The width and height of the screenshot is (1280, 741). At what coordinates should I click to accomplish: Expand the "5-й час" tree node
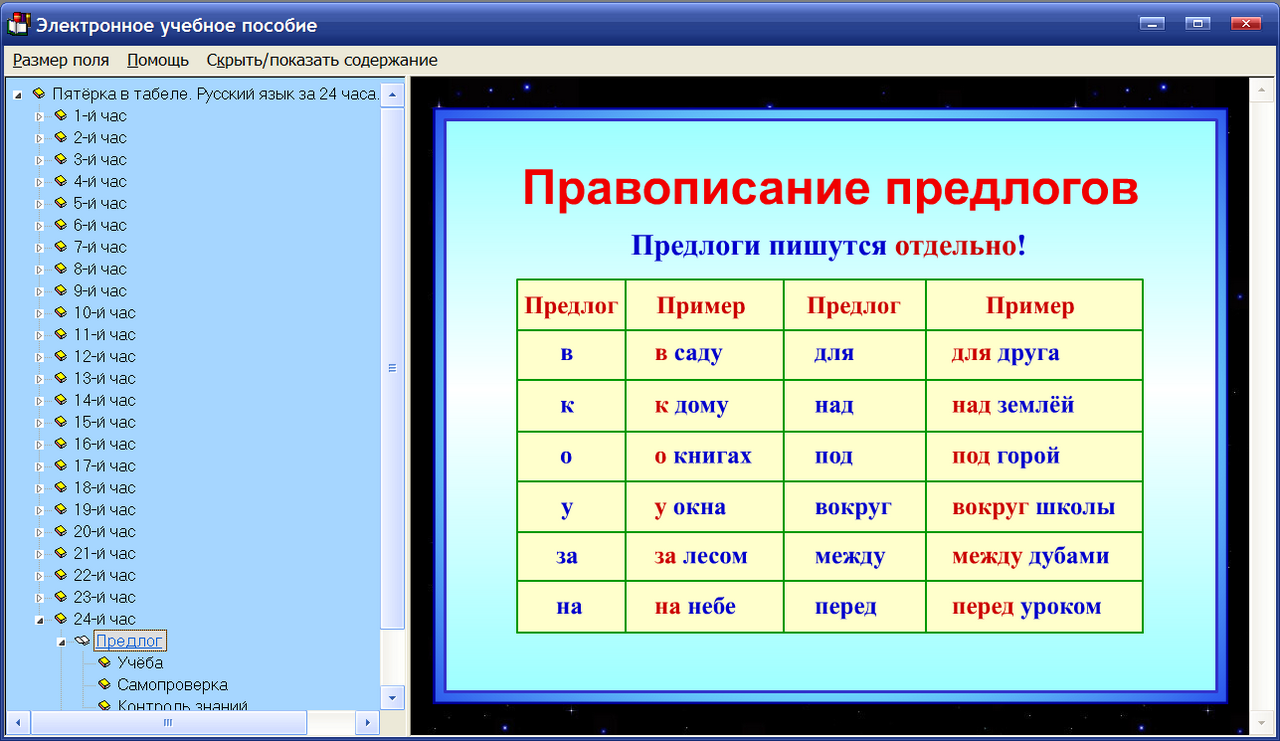(x=38, y=203)
